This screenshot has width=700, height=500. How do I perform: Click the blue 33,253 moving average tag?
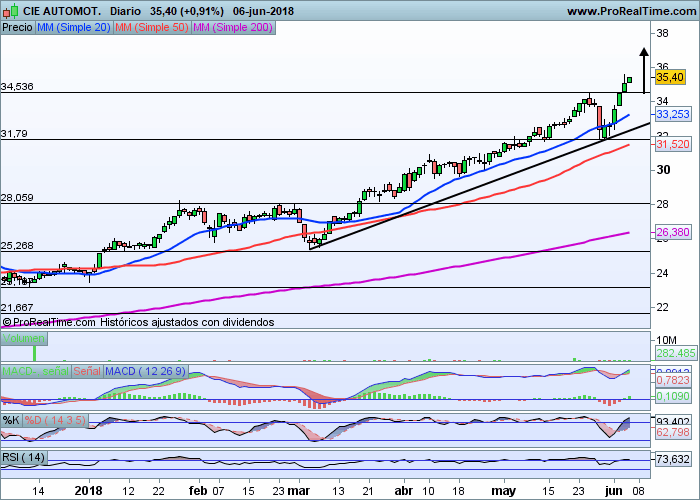coord(673,114)
